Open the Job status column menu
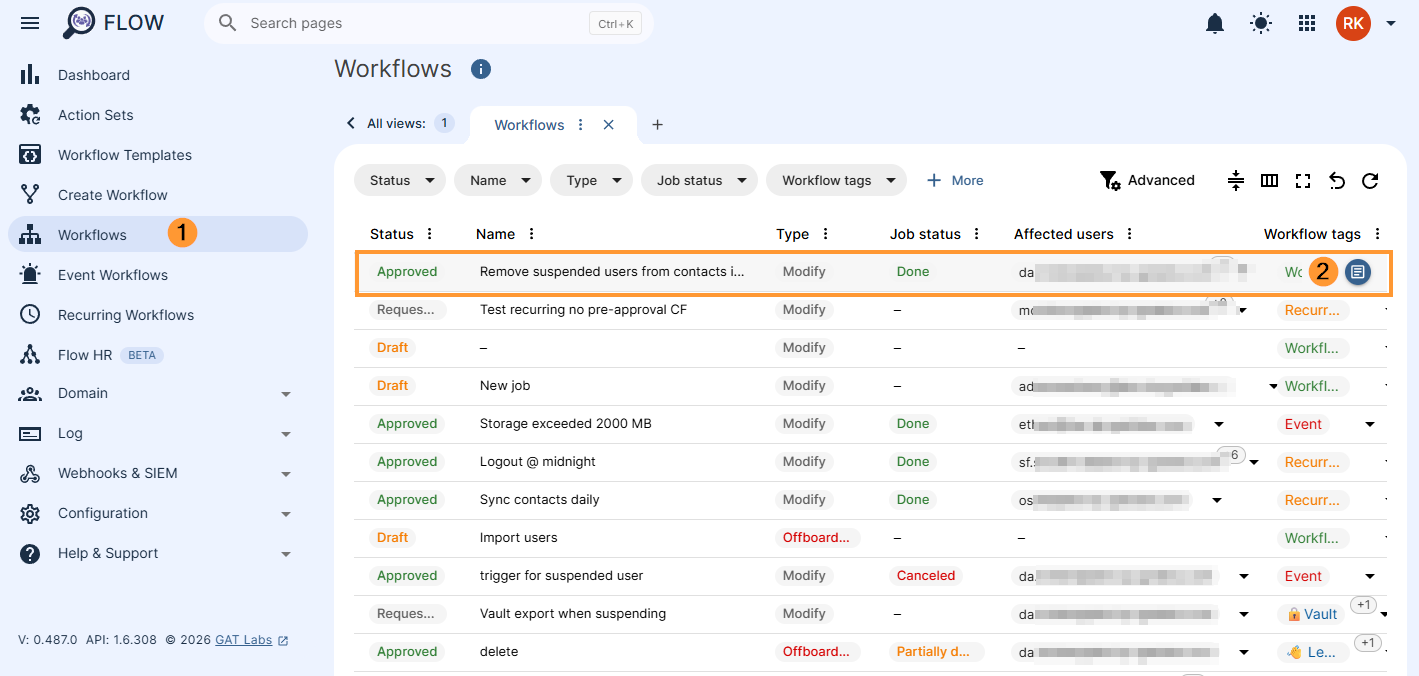Screen dimensions: 1419x676 point(977,234)
